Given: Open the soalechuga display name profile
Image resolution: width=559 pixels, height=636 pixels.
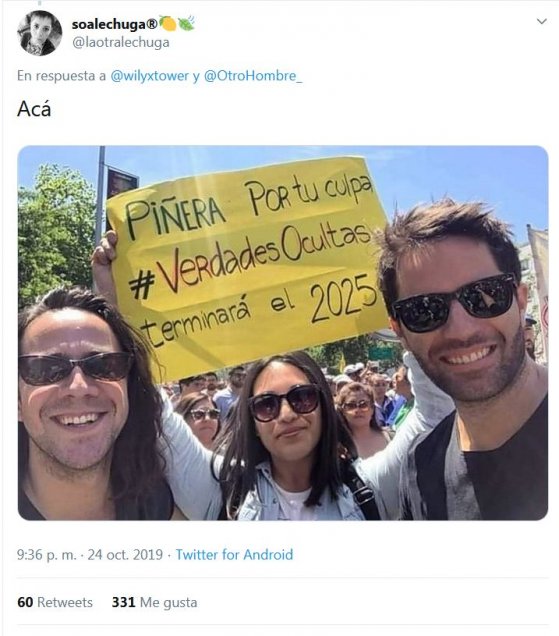Looking at the screenshot, I should click(x=114, y=24).
